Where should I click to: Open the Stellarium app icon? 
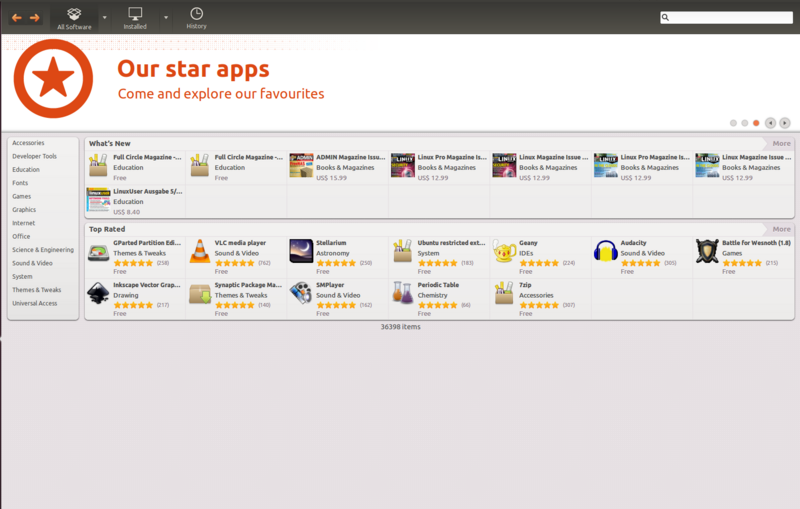(x=301, y=250)
